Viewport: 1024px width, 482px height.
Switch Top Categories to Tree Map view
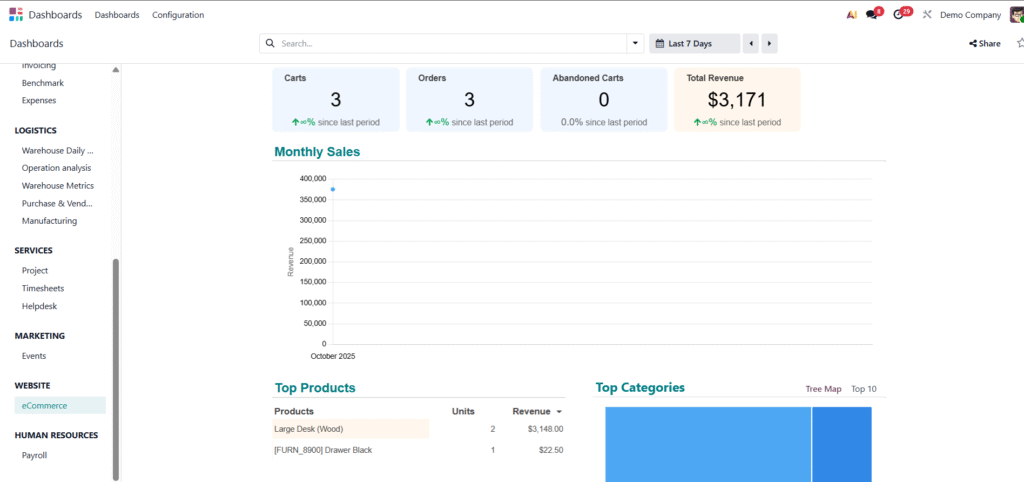[x=823, y=389]
